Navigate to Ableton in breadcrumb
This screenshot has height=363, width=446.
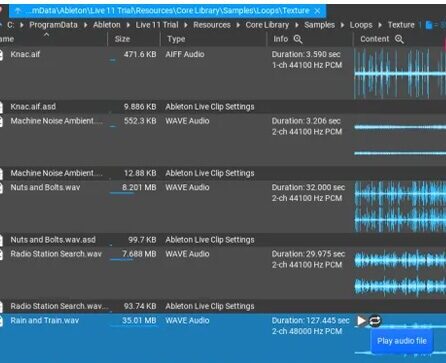107,25
